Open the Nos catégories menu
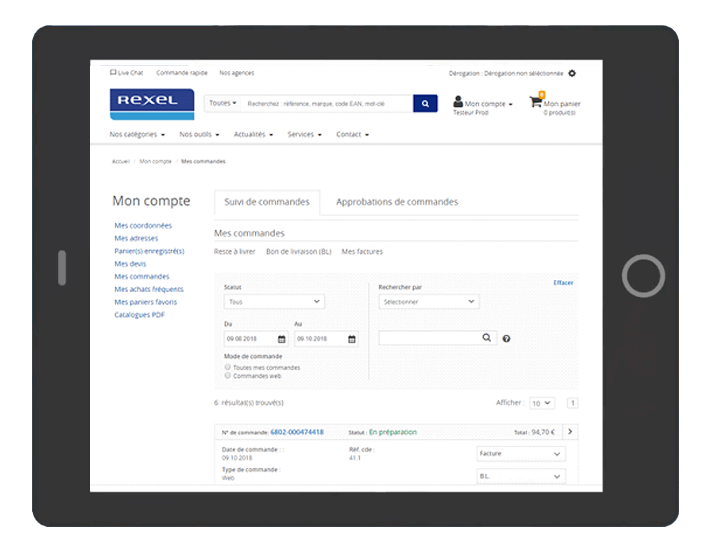 point(137,134)
